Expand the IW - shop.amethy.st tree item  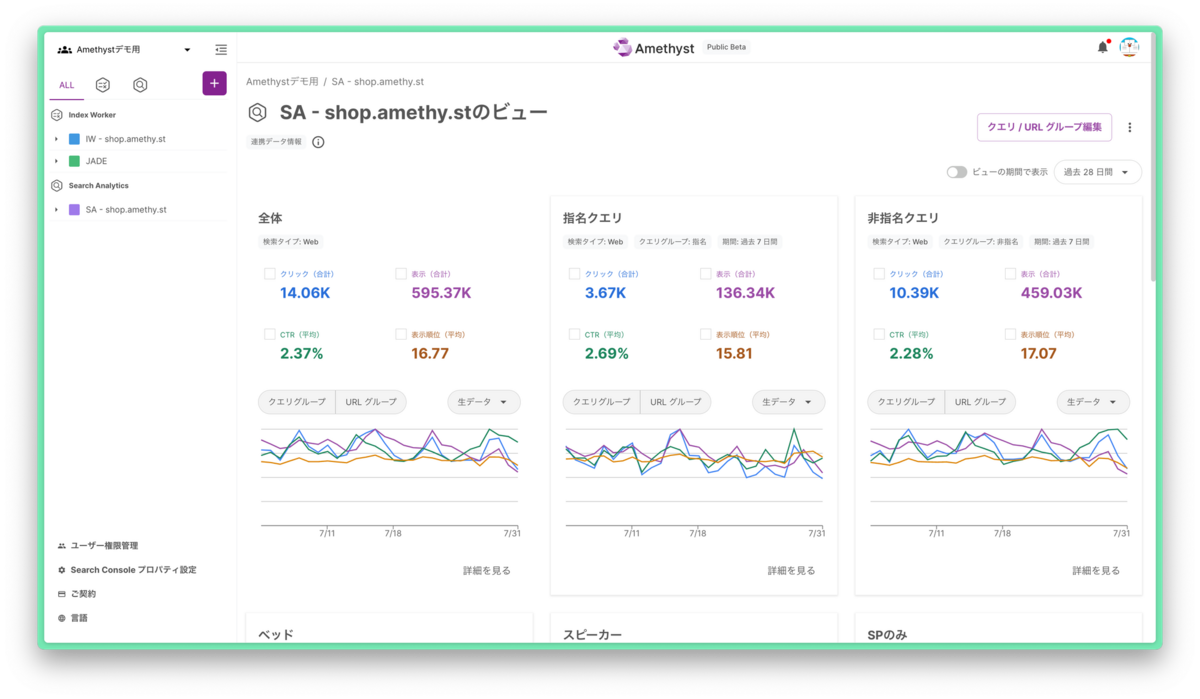coord(57,139)
